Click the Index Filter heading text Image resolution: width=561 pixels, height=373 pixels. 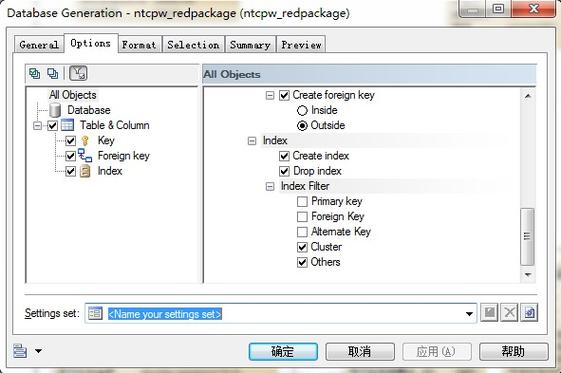305,186
